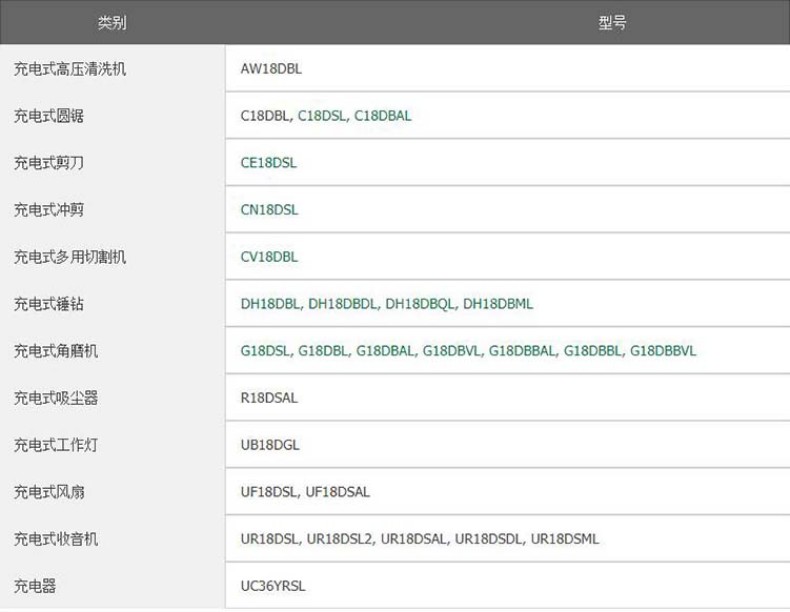Open the G18DSL angle grinder link
This screenshot has height=612, width=790.
[266, 351]
